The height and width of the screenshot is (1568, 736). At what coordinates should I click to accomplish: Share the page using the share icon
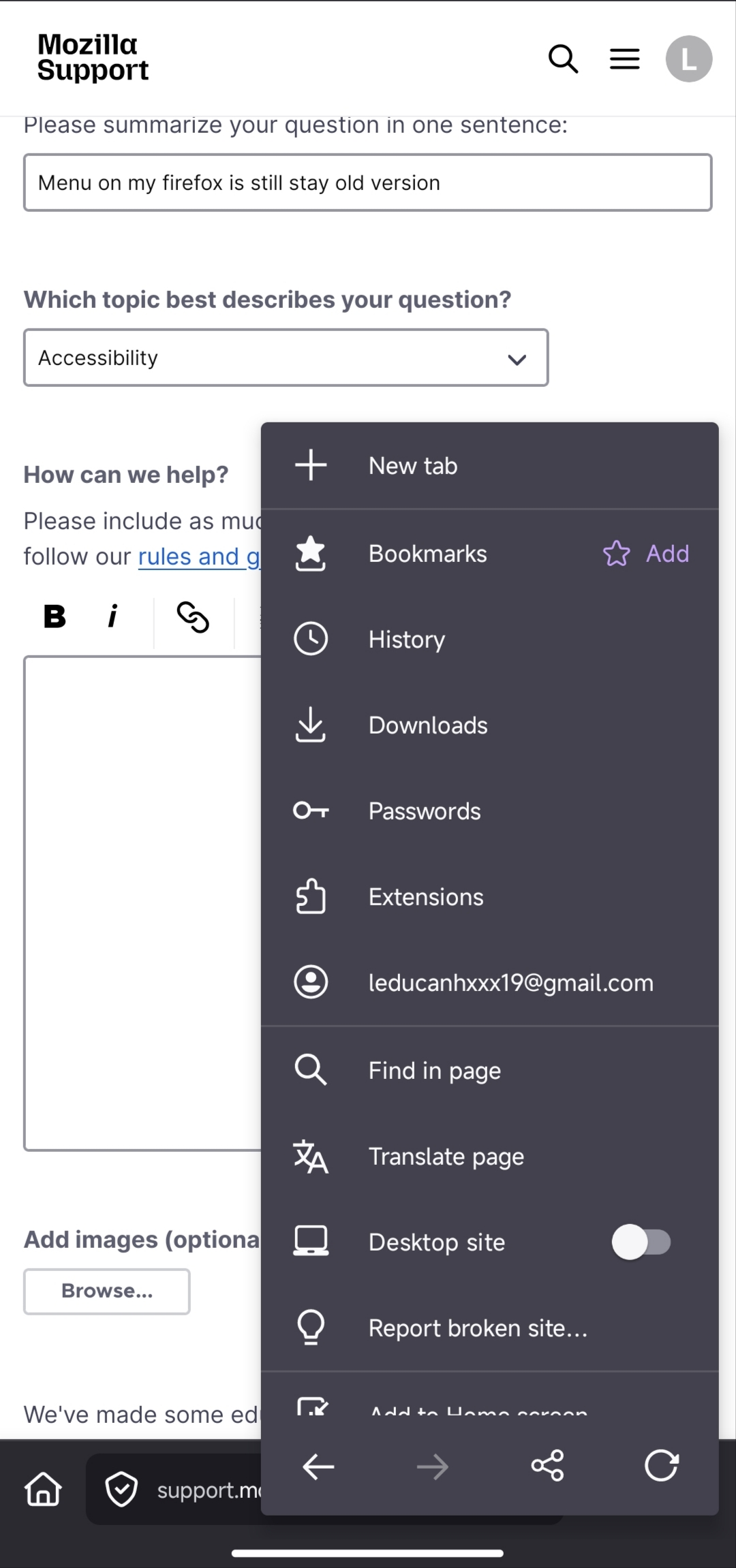click(547, 1466)
